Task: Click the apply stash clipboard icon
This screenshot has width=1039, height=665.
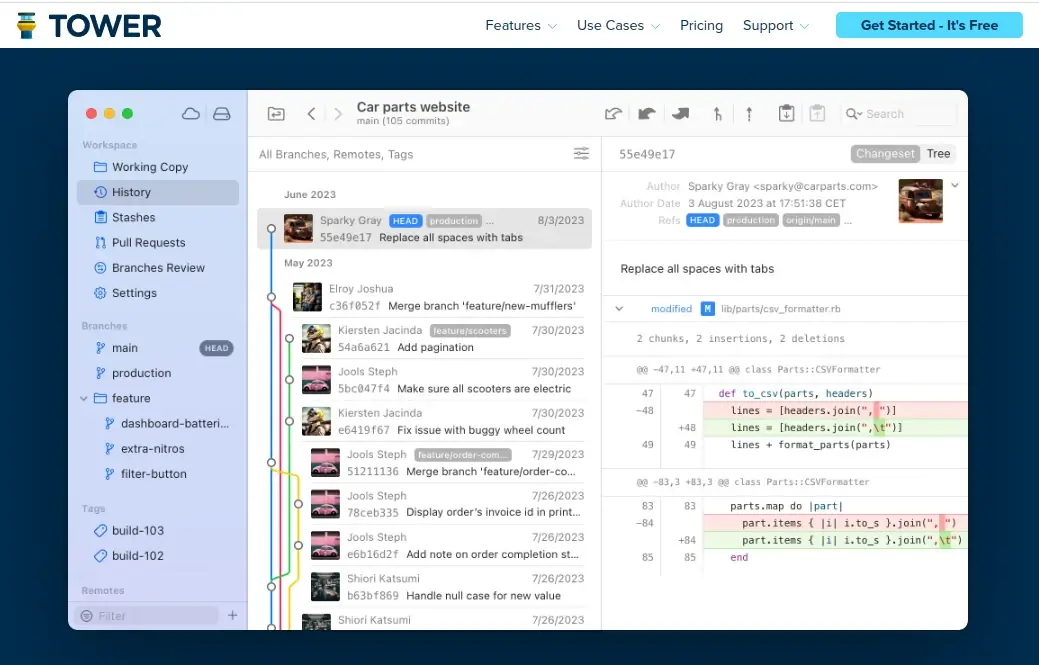Action: pyautogui.click(x=817, y=114)
